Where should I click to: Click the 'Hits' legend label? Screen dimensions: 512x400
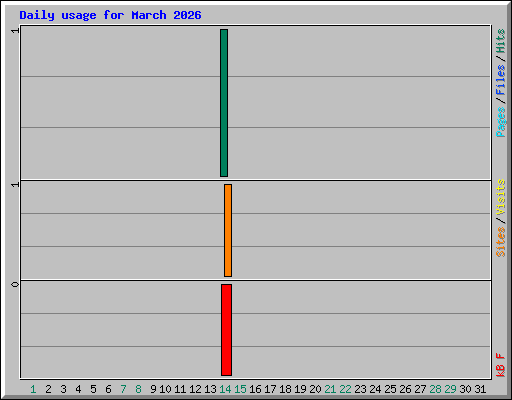pos(500,41)
